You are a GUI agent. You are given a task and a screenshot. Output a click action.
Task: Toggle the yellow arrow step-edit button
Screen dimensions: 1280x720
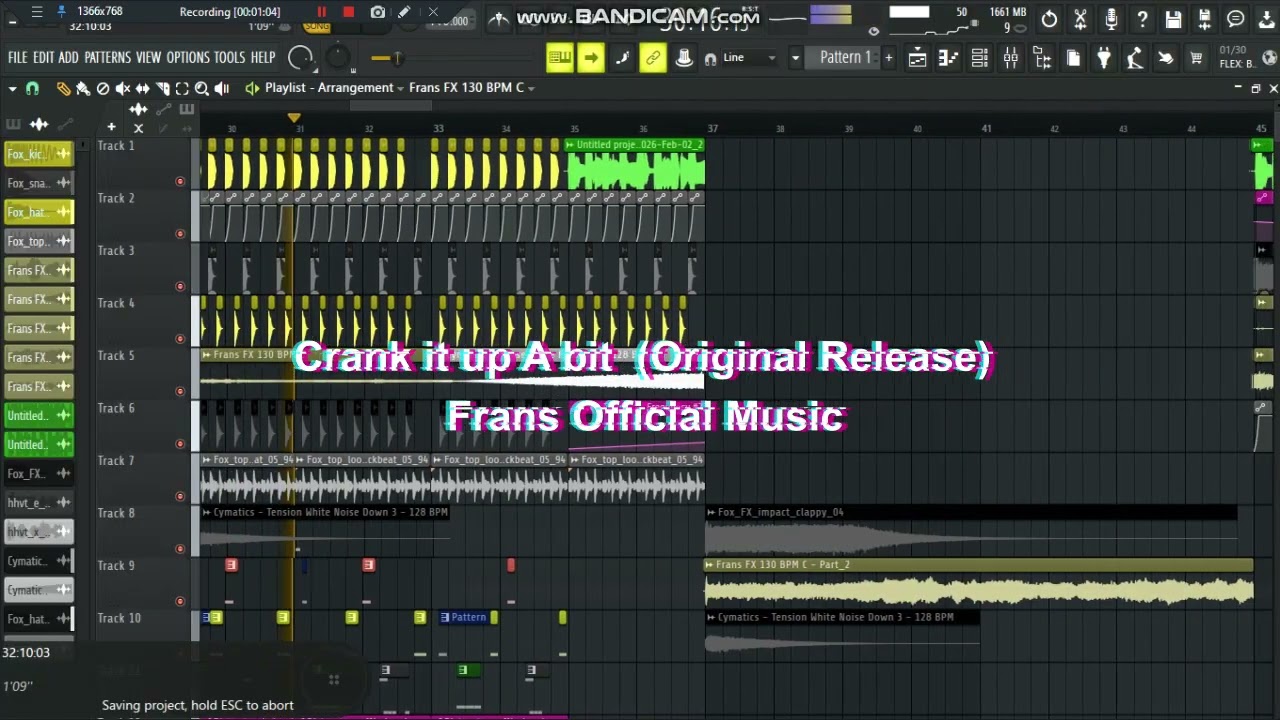pyautogui.click(x=591, y=58)
